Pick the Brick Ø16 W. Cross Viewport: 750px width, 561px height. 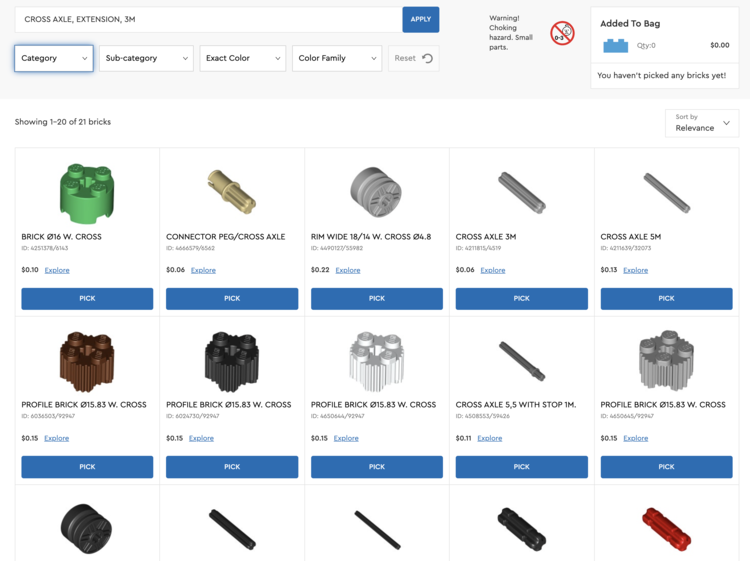[x=87, y=298]
